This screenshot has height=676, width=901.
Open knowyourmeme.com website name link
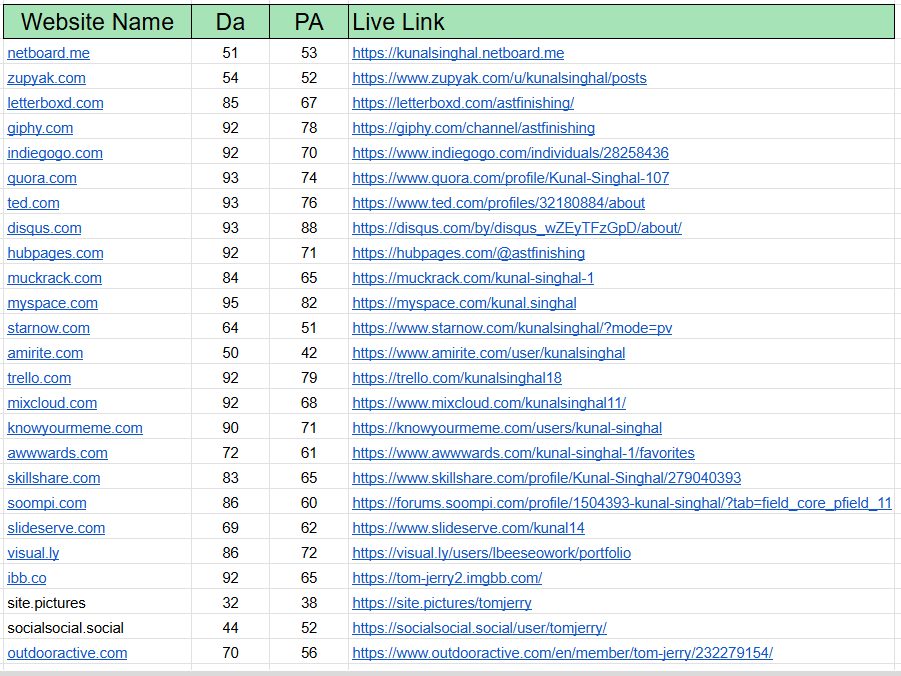[x=75, y=428]
